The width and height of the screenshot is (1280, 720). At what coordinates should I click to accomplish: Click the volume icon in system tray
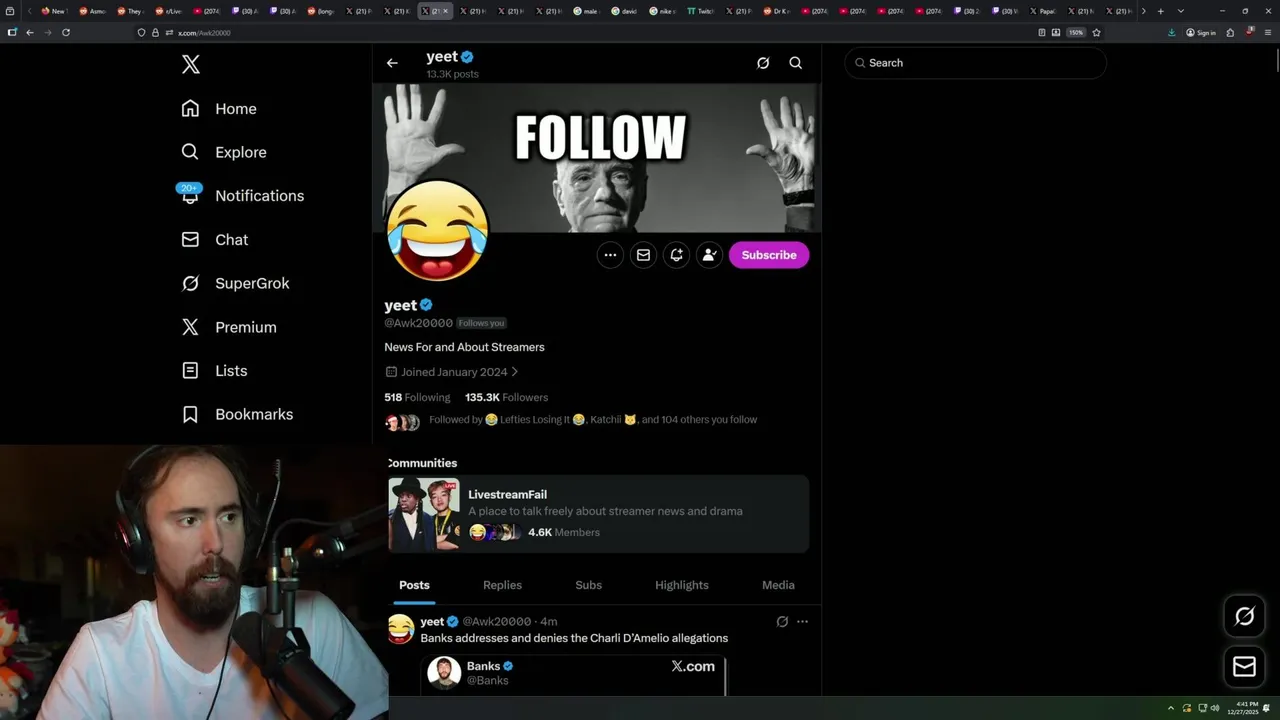[1215, 708]
